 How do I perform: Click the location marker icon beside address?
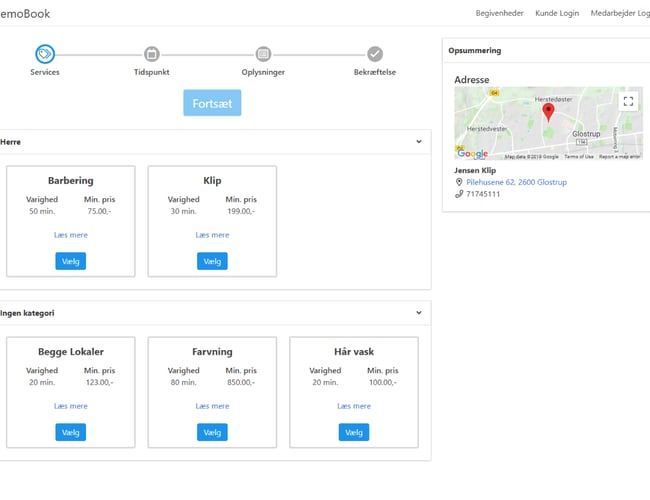(459, 182)
